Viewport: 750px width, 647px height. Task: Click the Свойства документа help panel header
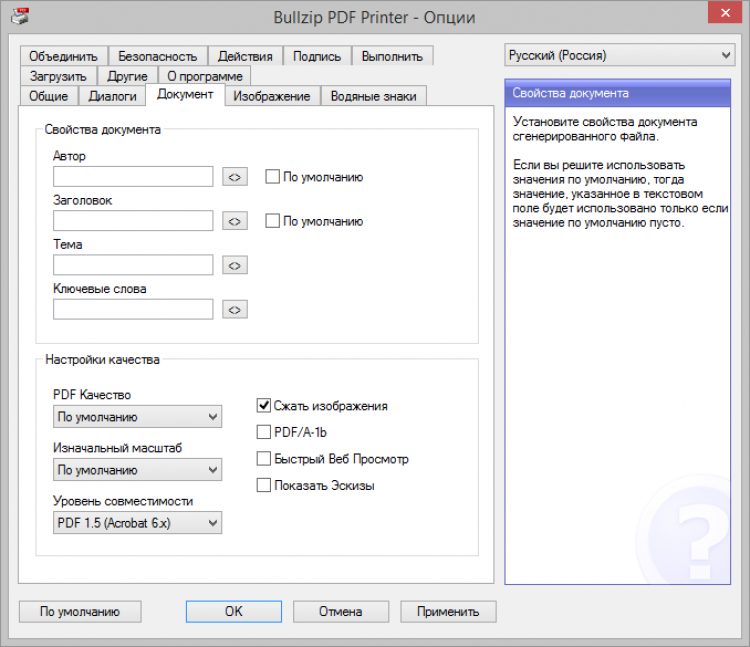618,93
